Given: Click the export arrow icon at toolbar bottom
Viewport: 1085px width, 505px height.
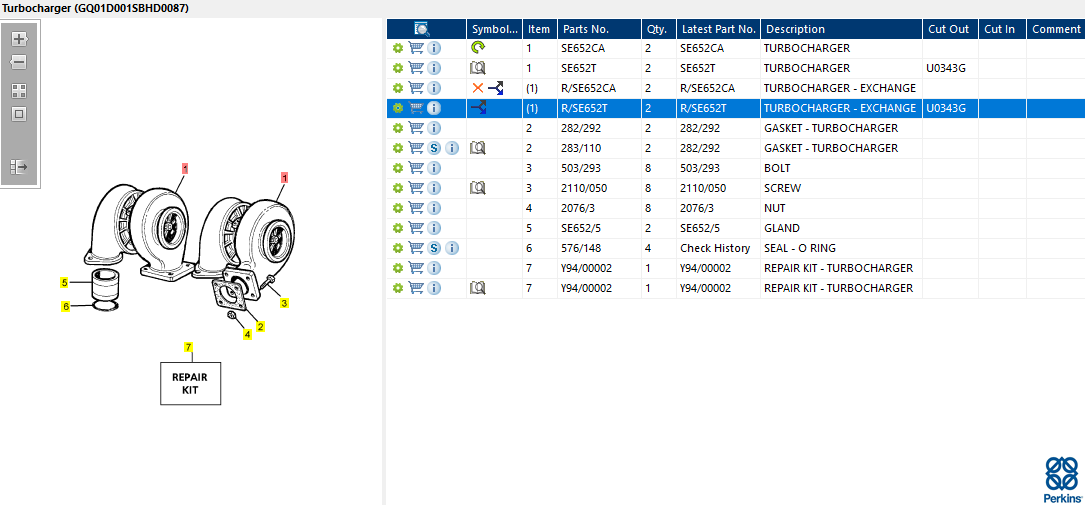Looking at the screenshot, I should coord(19,167).
